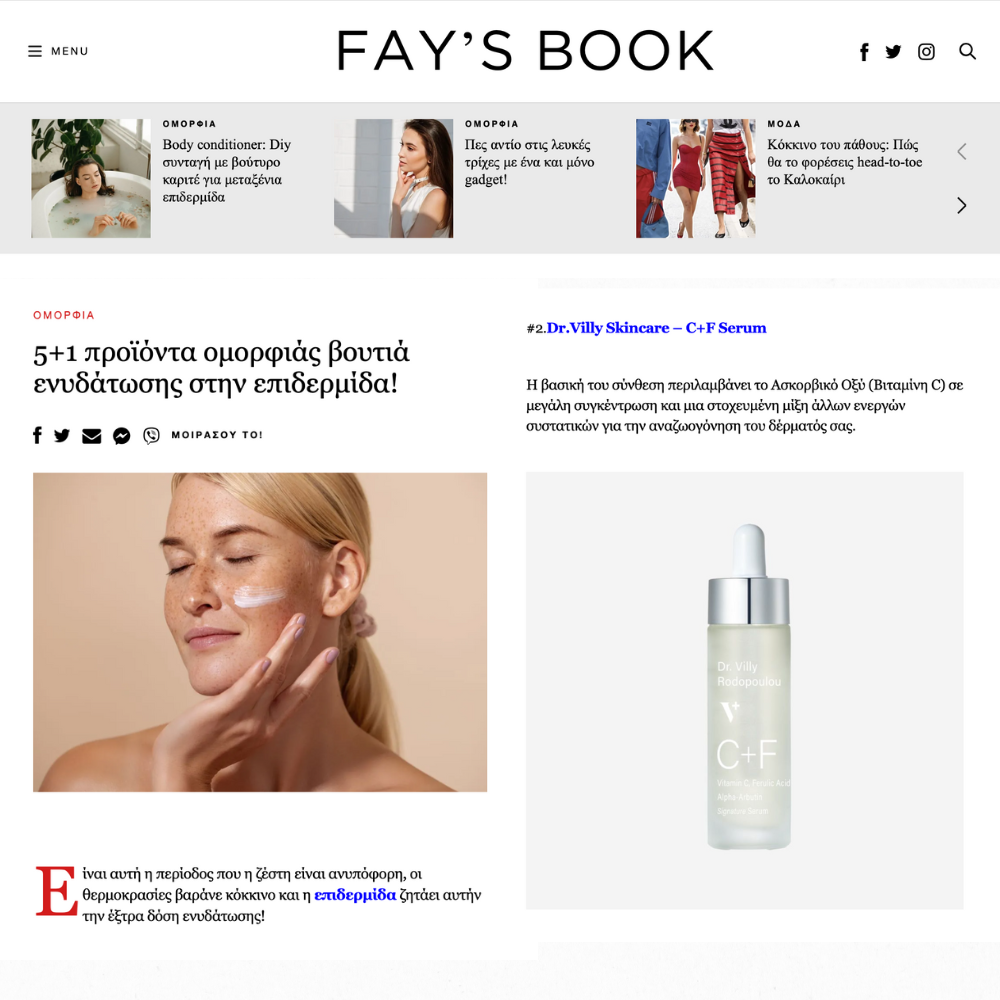1000x1000 pixels.
Task: Open the Dr.Villy Skincare C+F Serum link
Action: [656, 328]
